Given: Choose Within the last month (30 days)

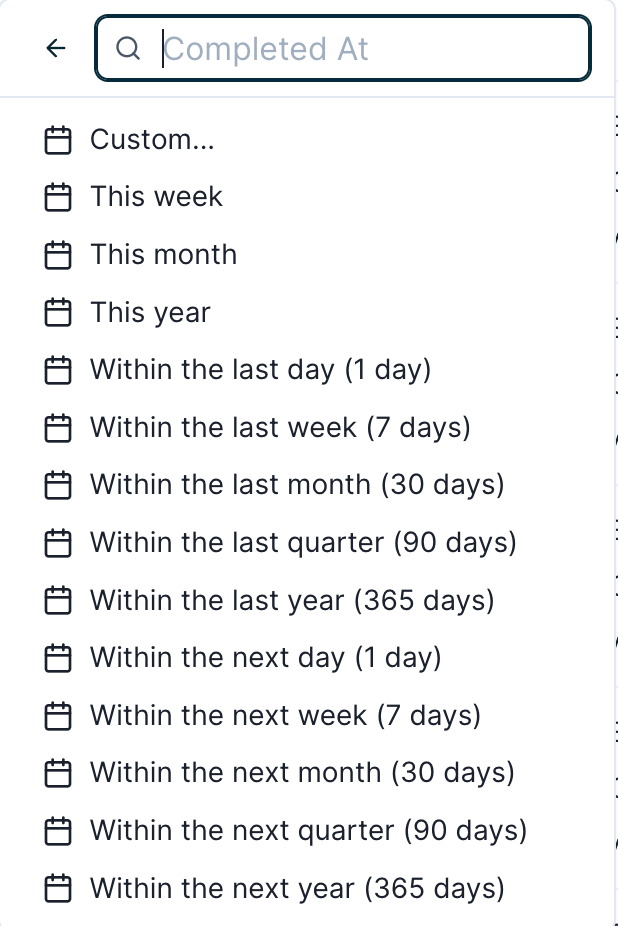Looking at the screenshot, I should coord(297,485).
